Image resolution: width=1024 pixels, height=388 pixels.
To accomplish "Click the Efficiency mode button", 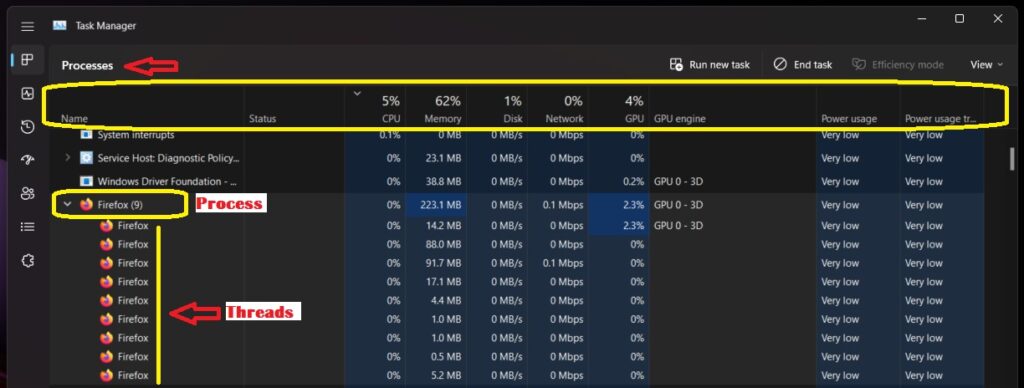I will pos(898,65).
